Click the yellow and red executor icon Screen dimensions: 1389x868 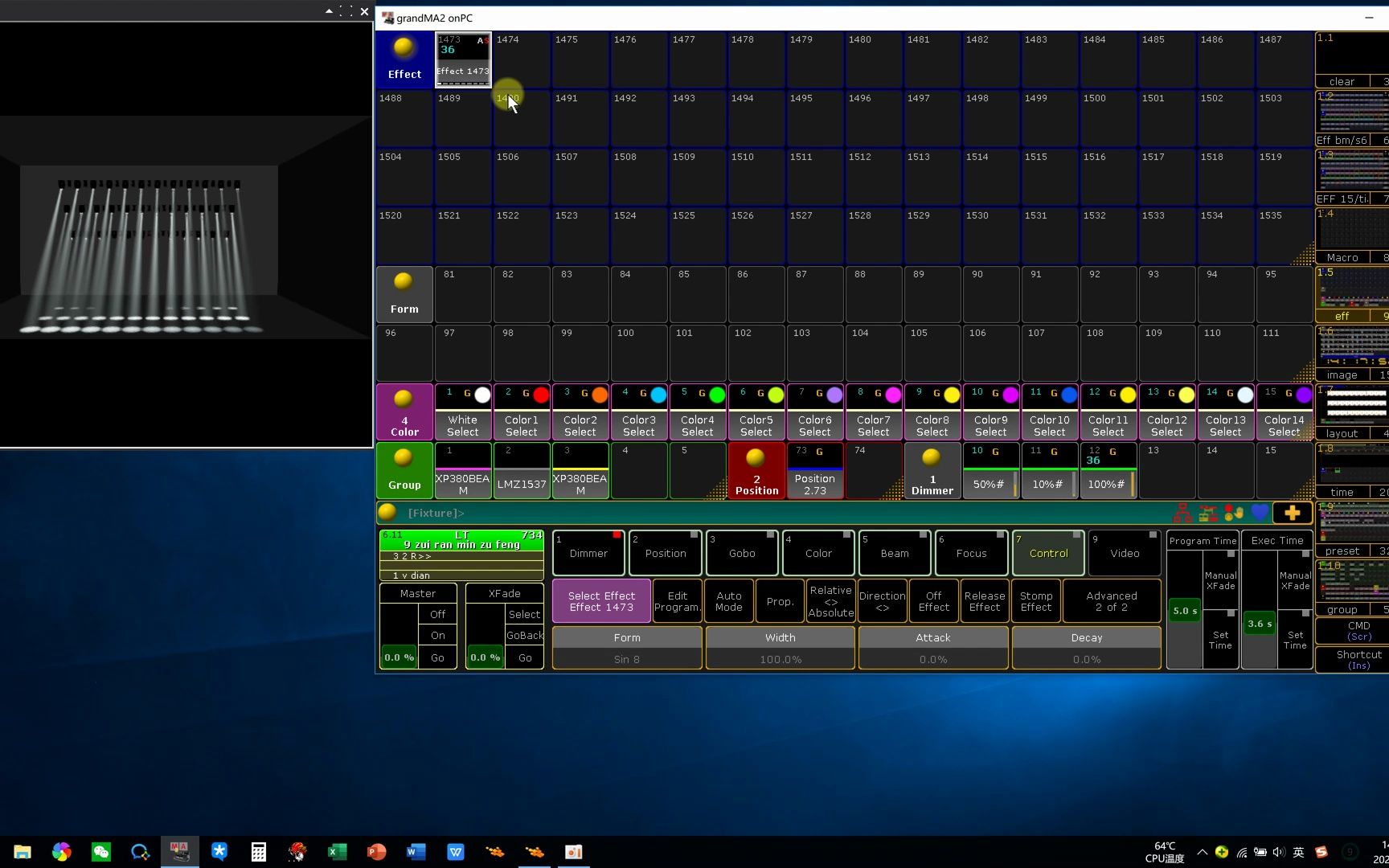(1208, 513)
